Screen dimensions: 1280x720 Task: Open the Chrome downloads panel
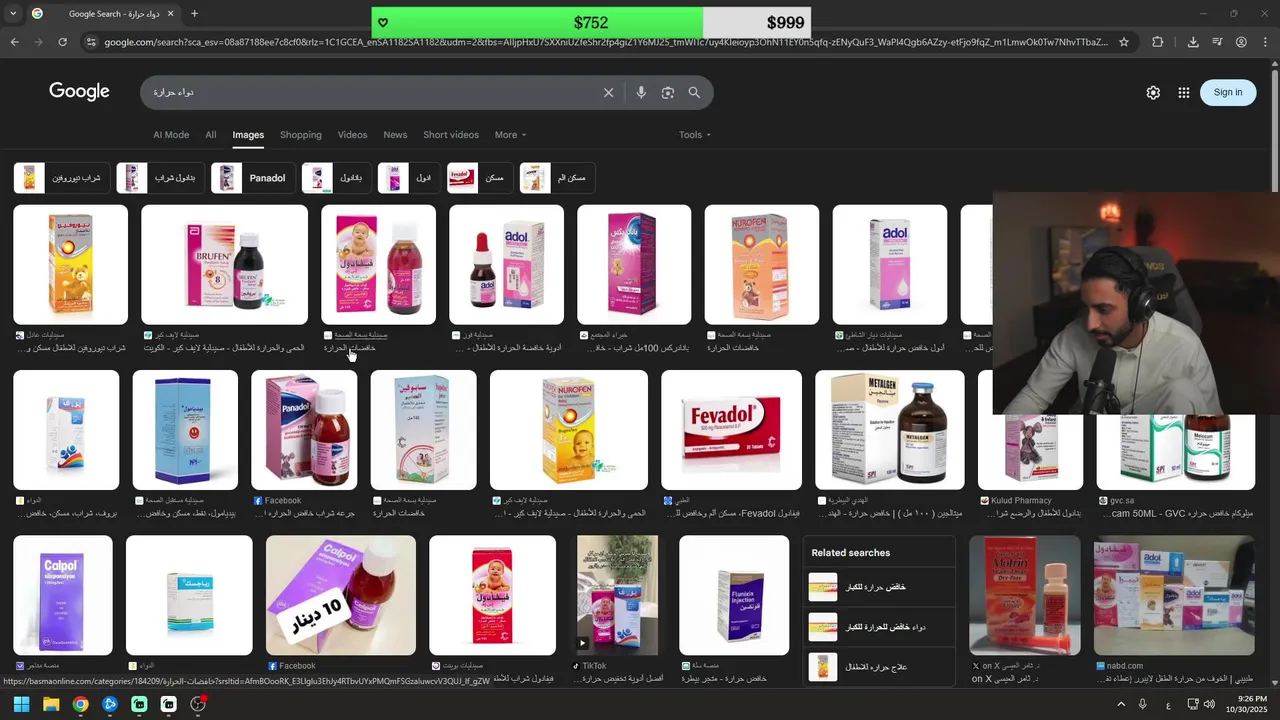click(1193, 42)
